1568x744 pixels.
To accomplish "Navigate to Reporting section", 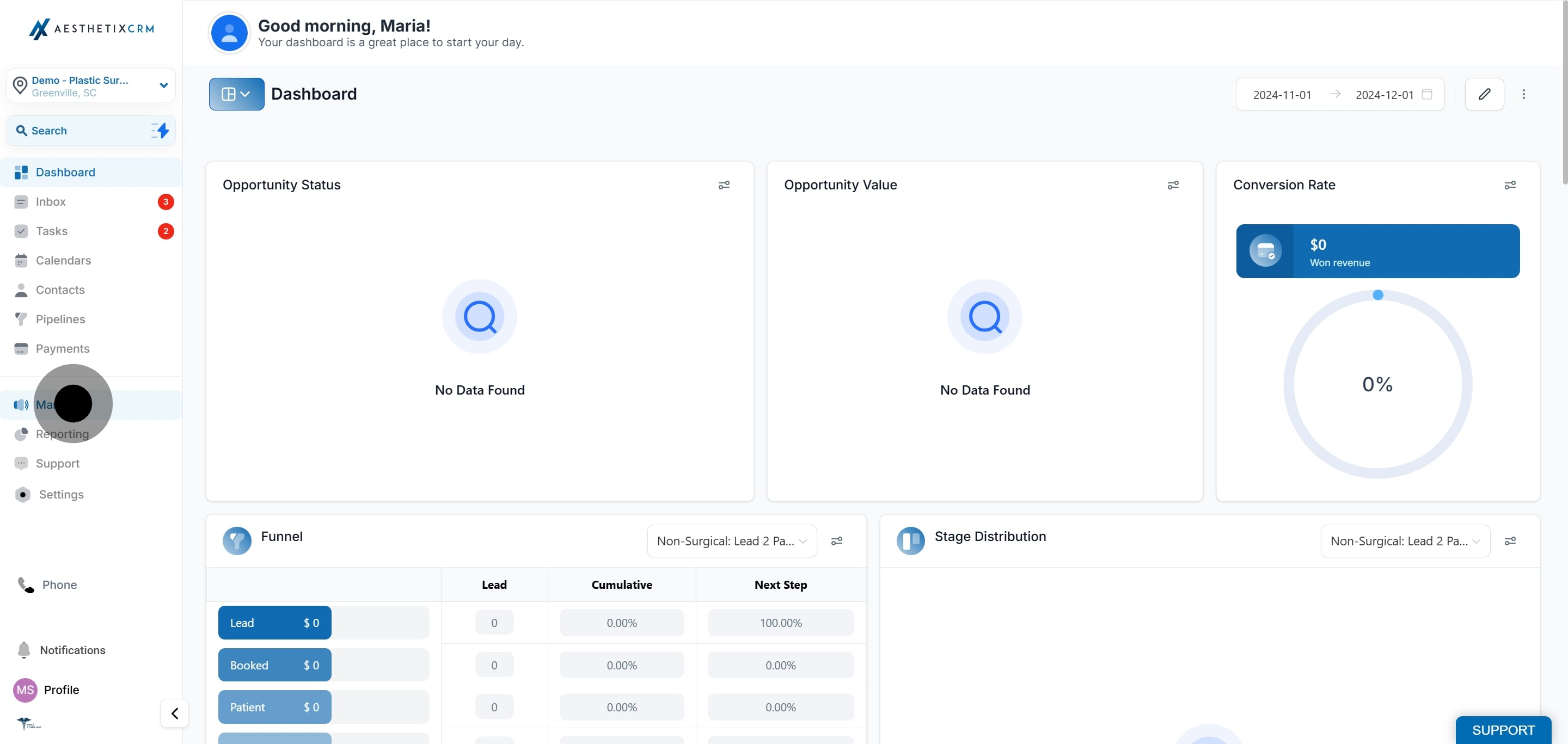I will pos(62,434).
